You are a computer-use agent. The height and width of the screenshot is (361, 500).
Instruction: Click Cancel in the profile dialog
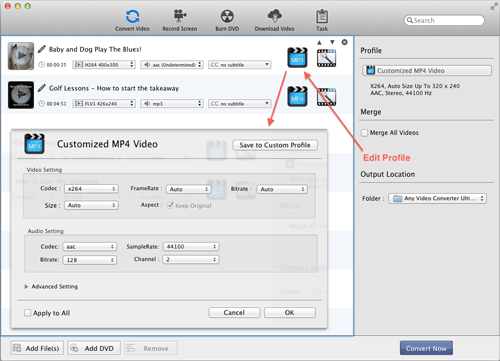tap(234, 313)
